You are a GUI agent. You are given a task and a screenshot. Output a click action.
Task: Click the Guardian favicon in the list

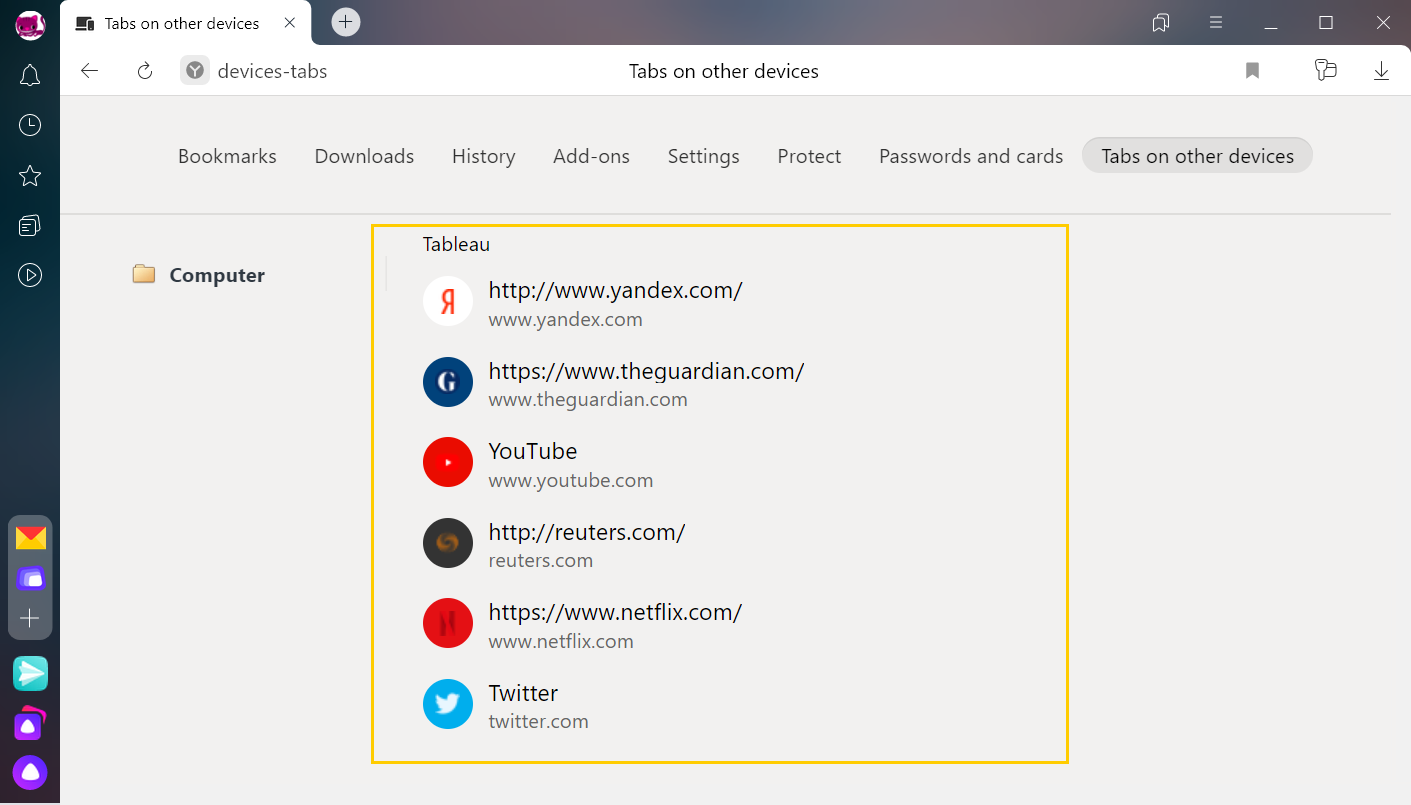[x=448, y=382]
